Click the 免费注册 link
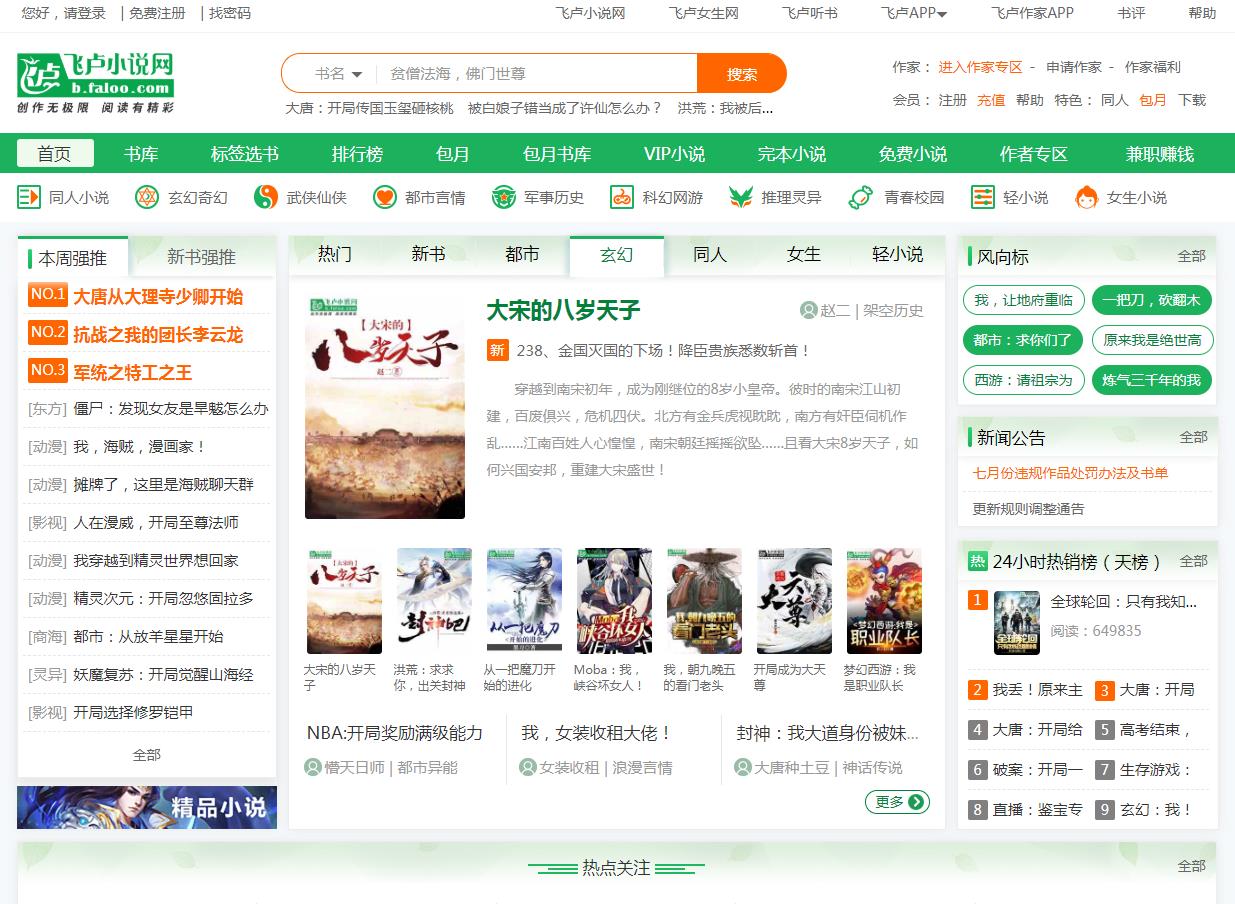The width and height of the screenshot is (1235, 904). tap(157, 13)
